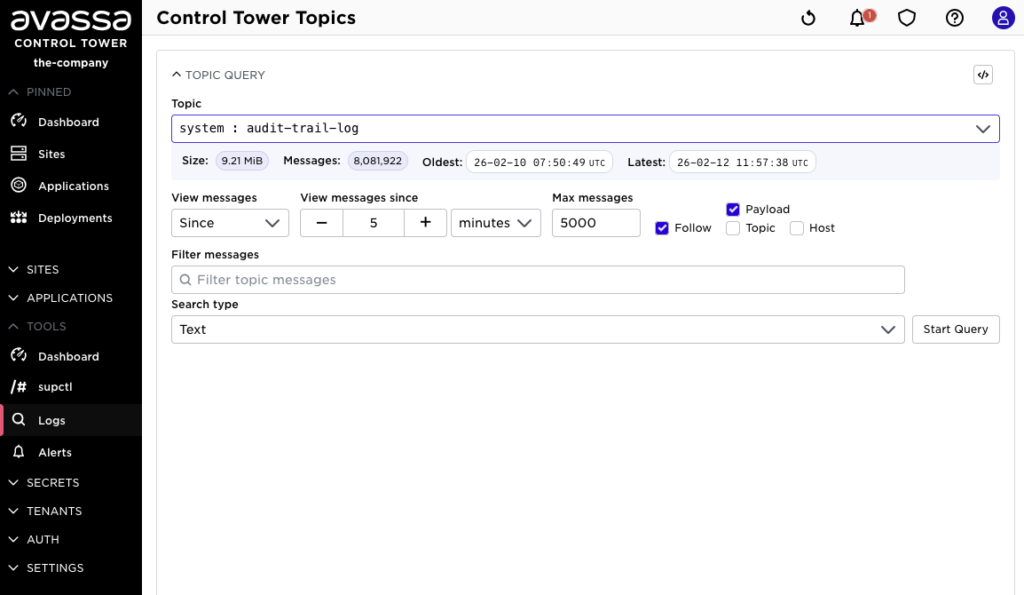This screenshot has height=595, width=1024.
Task: Open the View messages Since dropdown
Action: (x=230, y=223)
